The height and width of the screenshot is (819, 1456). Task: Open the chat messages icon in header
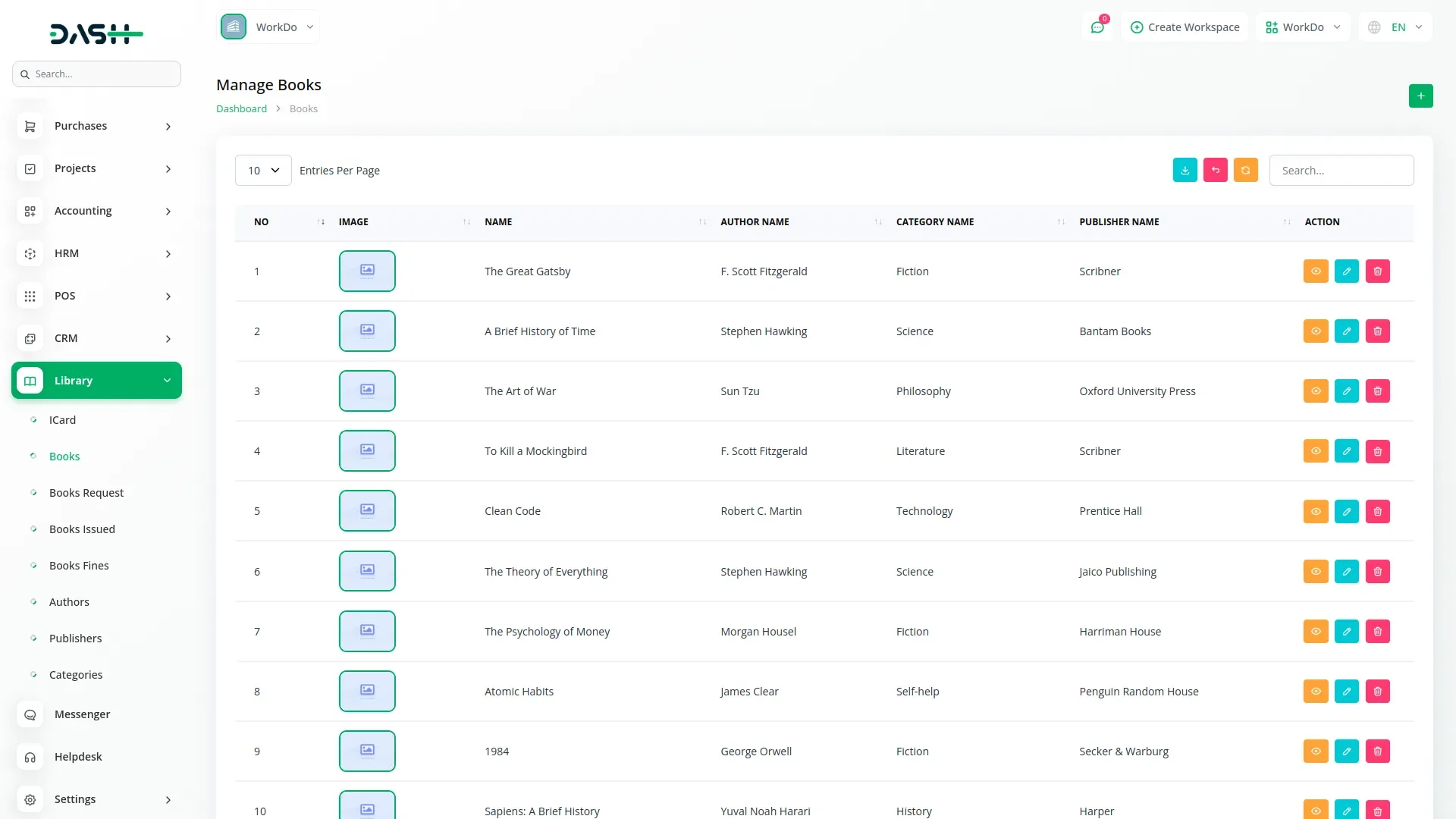(x=1097, y=27)
